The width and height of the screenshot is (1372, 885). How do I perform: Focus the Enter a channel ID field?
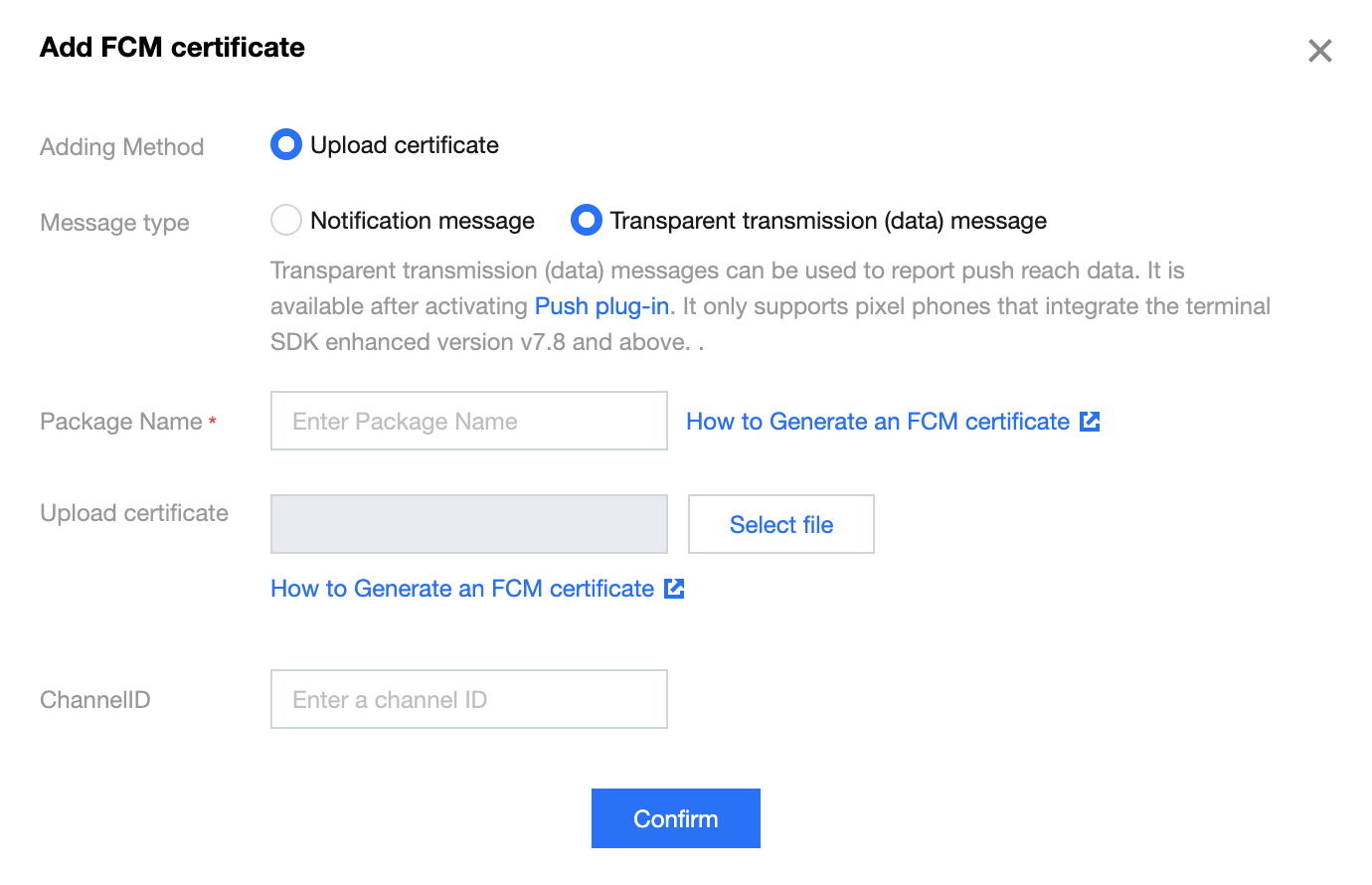coord(468,699)
